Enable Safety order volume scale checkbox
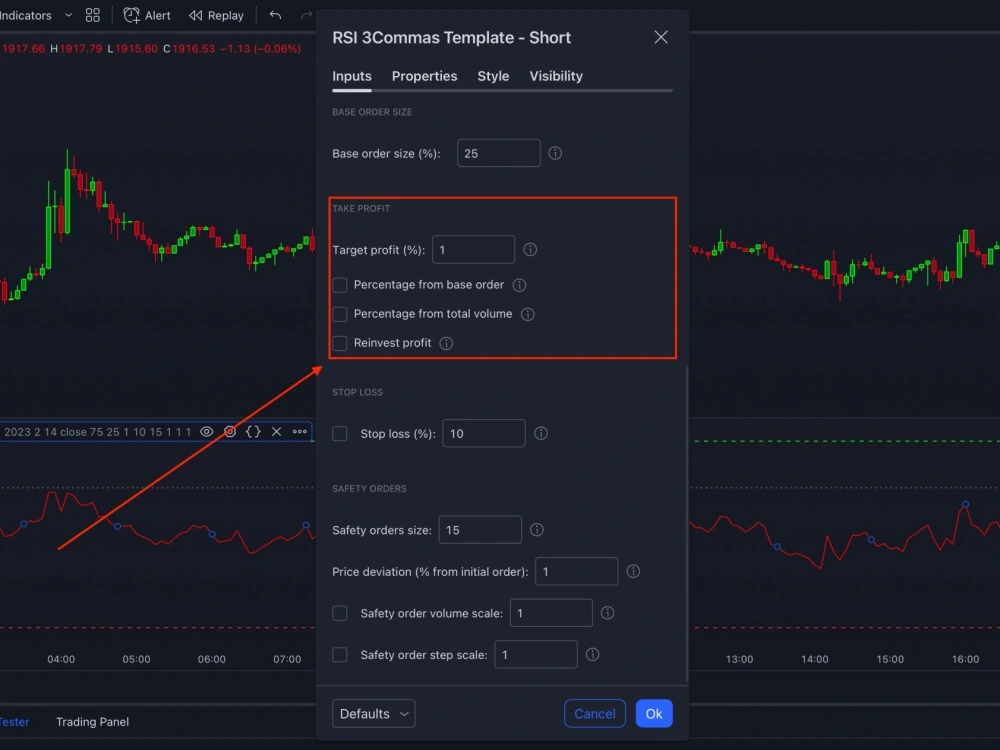 point(340,613)
